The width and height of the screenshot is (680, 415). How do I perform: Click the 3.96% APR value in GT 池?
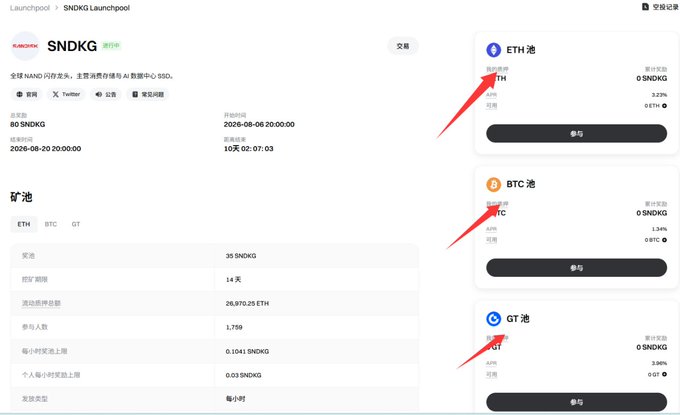(659, 363)
